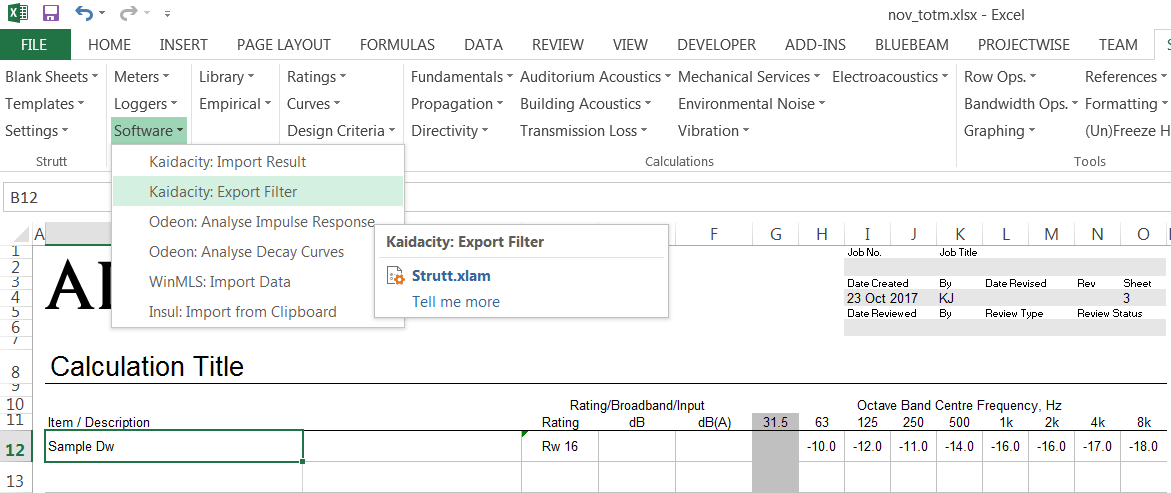The width and height of the screenshot is (1171, 493).
Task: Open the FORMULAS tab
Action: click(397, 45)
